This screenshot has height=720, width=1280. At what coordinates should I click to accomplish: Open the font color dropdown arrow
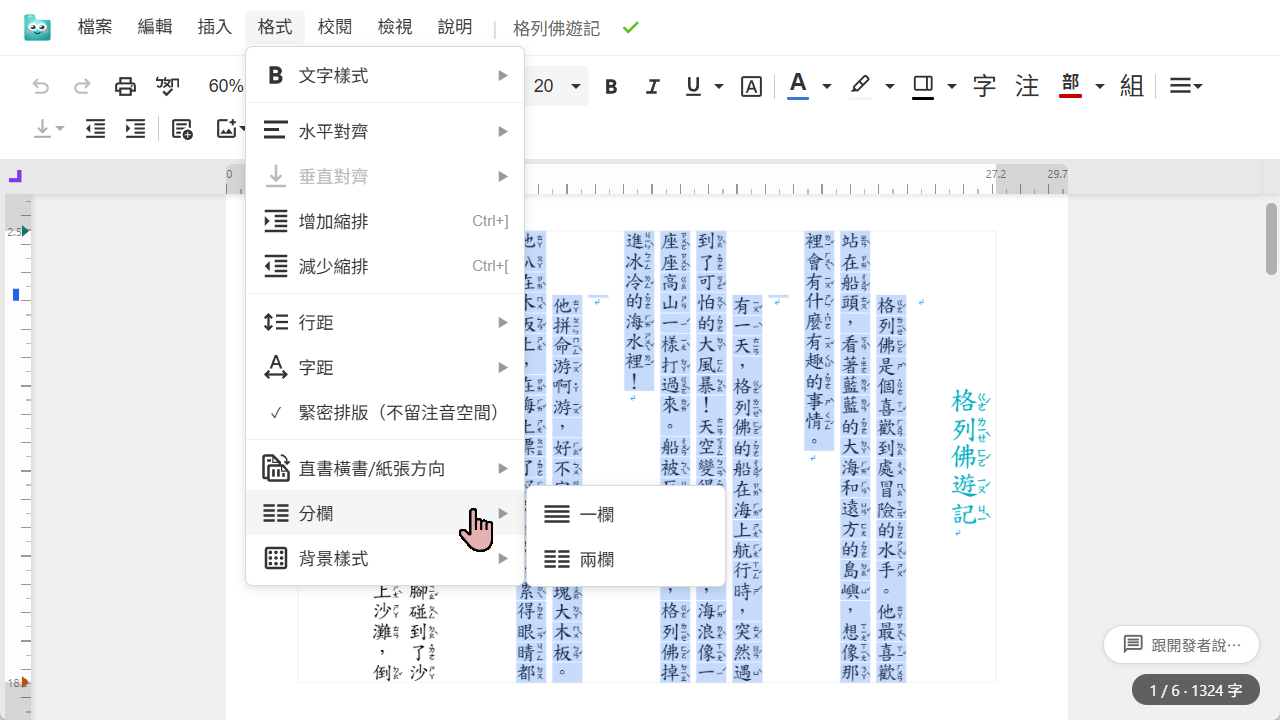pos(826,87)
